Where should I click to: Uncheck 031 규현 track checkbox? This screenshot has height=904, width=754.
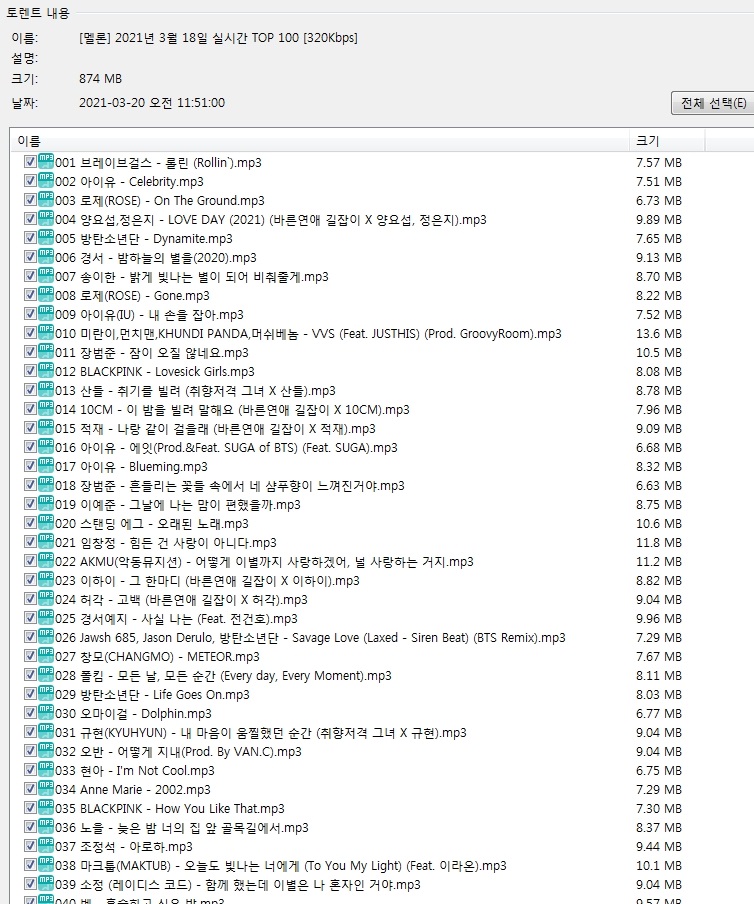[31, 733]
